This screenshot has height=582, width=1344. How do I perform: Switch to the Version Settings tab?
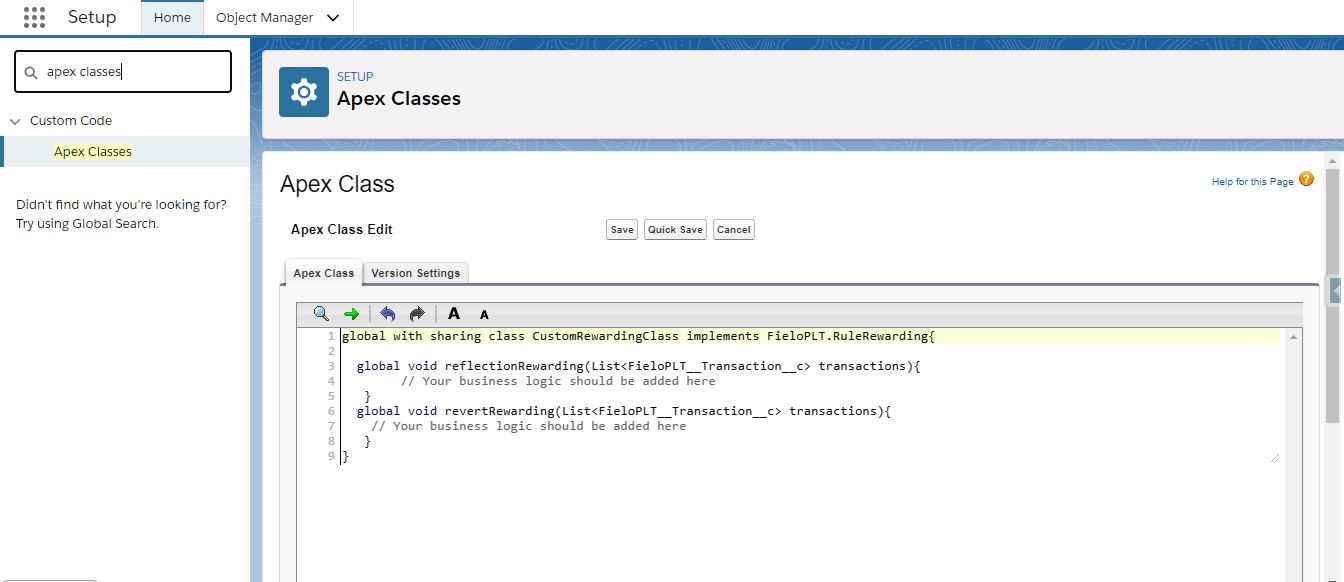(x=415, y=273)
